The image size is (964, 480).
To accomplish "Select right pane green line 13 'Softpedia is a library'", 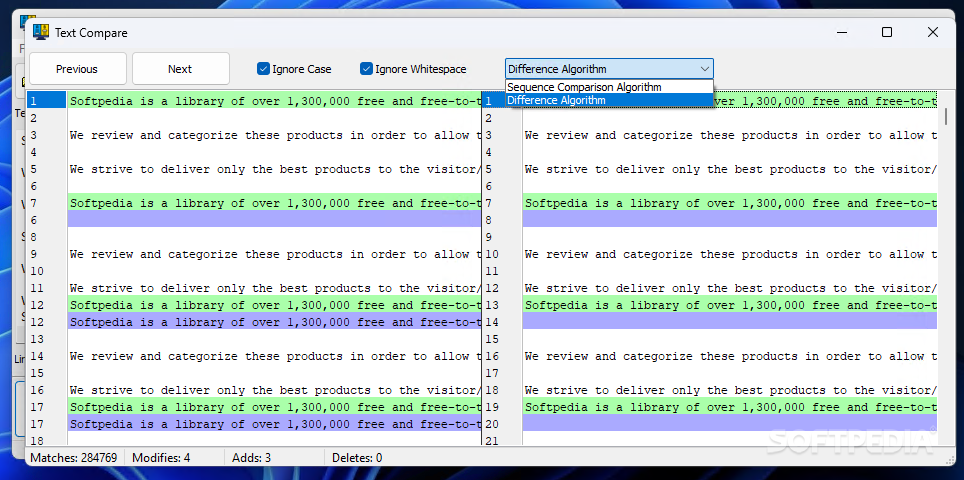I will [730, 305].
